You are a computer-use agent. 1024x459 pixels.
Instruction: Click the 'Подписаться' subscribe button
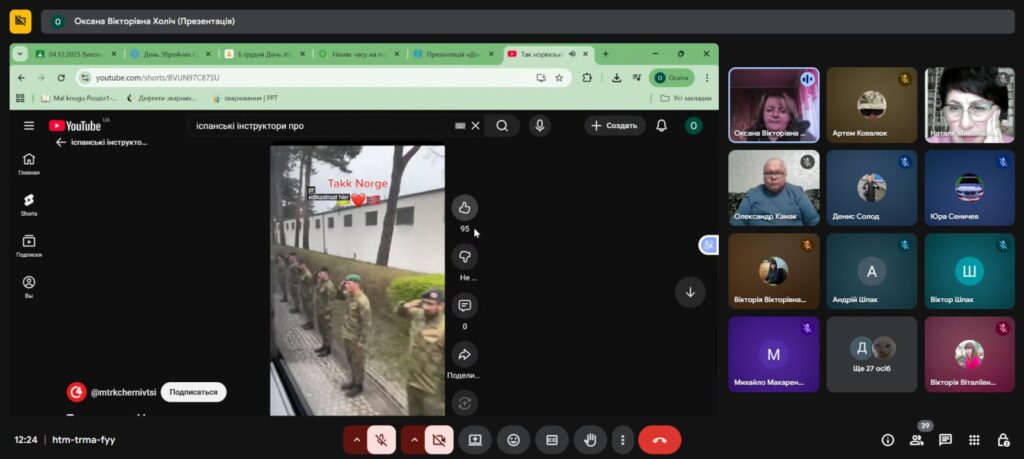click(193, 392)
